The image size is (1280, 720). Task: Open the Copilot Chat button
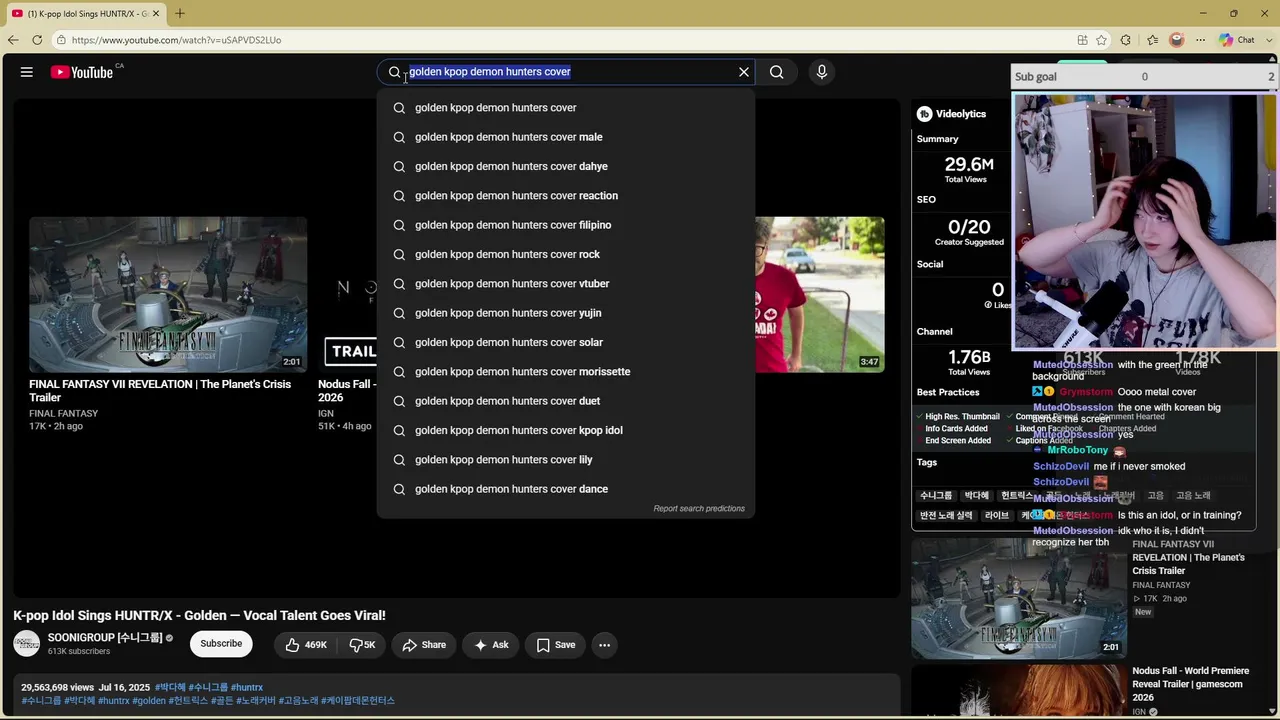click(1237, 40)
